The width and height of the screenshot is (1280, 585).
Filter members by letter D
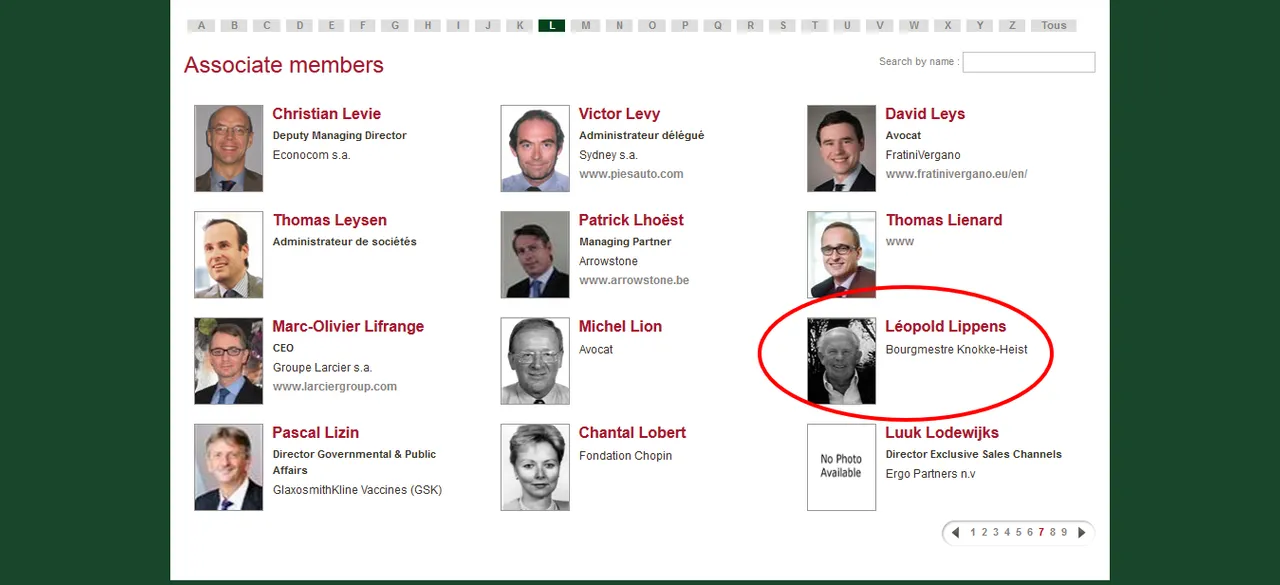click(x=299, y=26)
